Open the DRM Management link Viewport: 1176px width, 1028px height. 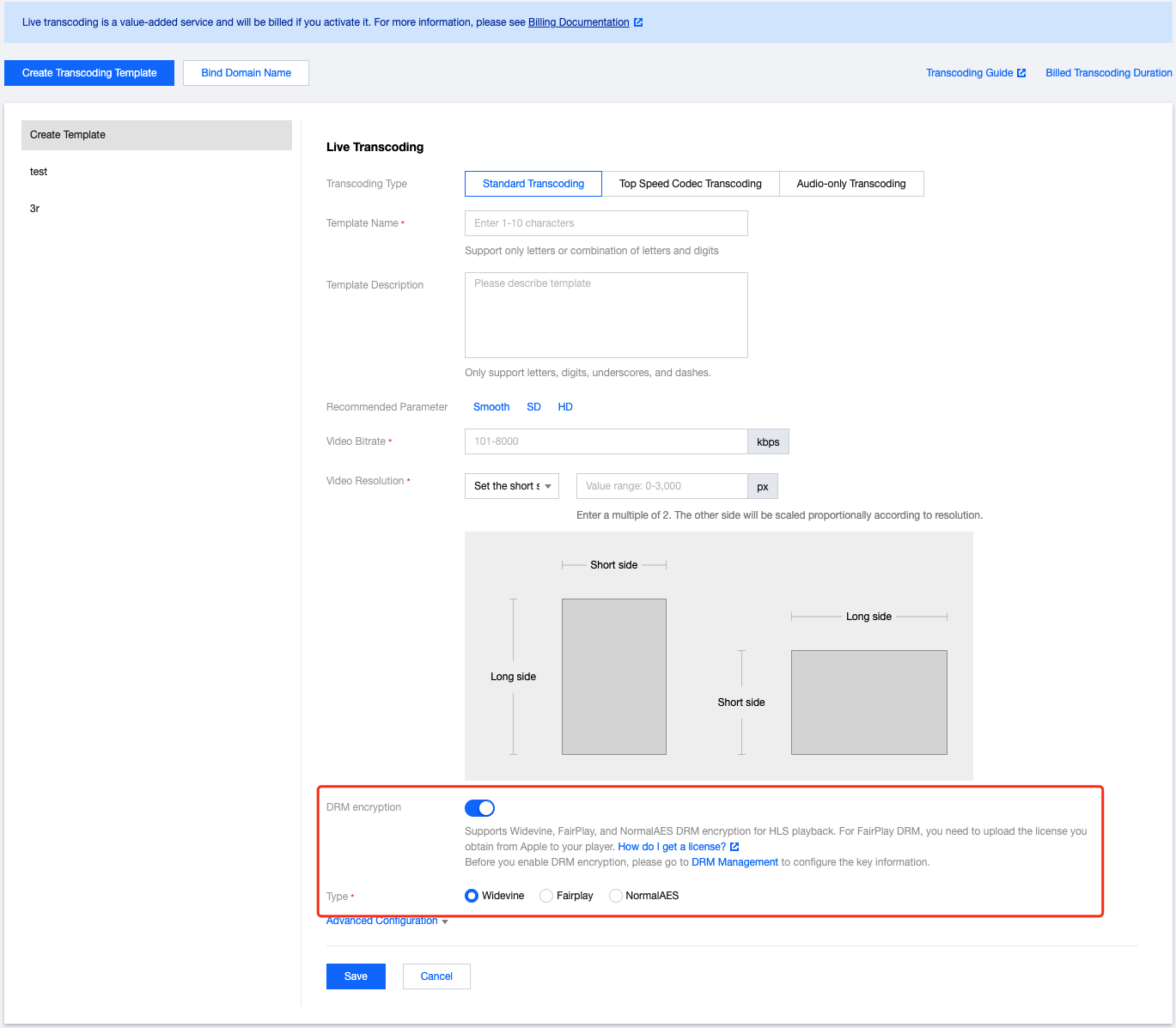[x=734, y=862]
